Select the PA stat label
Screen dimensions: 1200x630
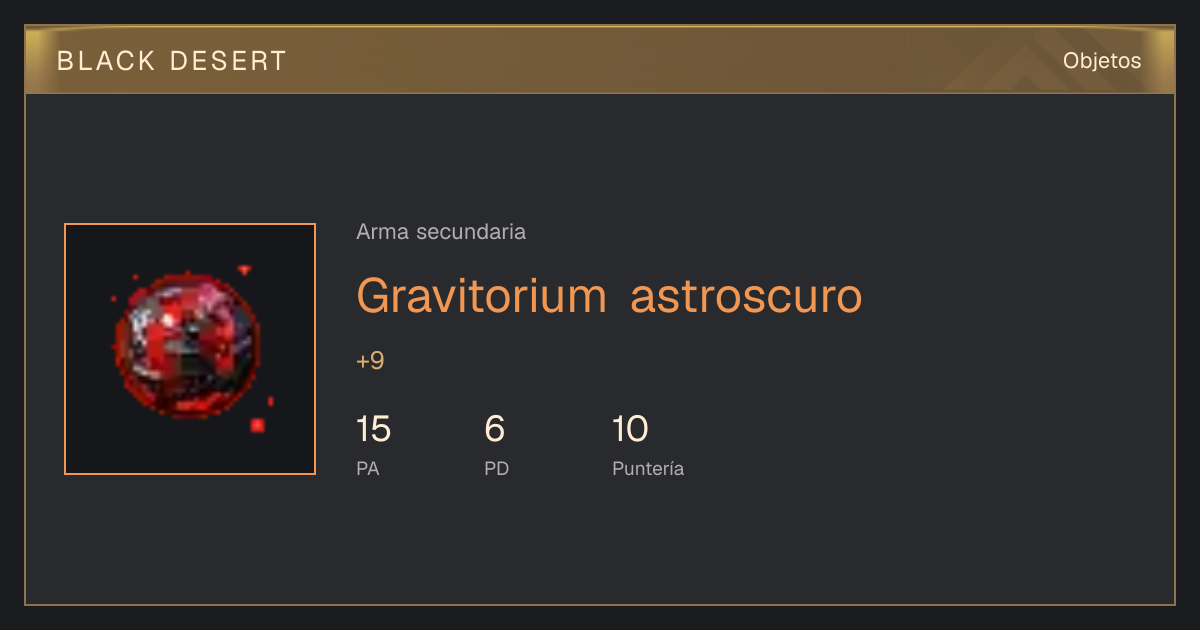pos(368,468)
